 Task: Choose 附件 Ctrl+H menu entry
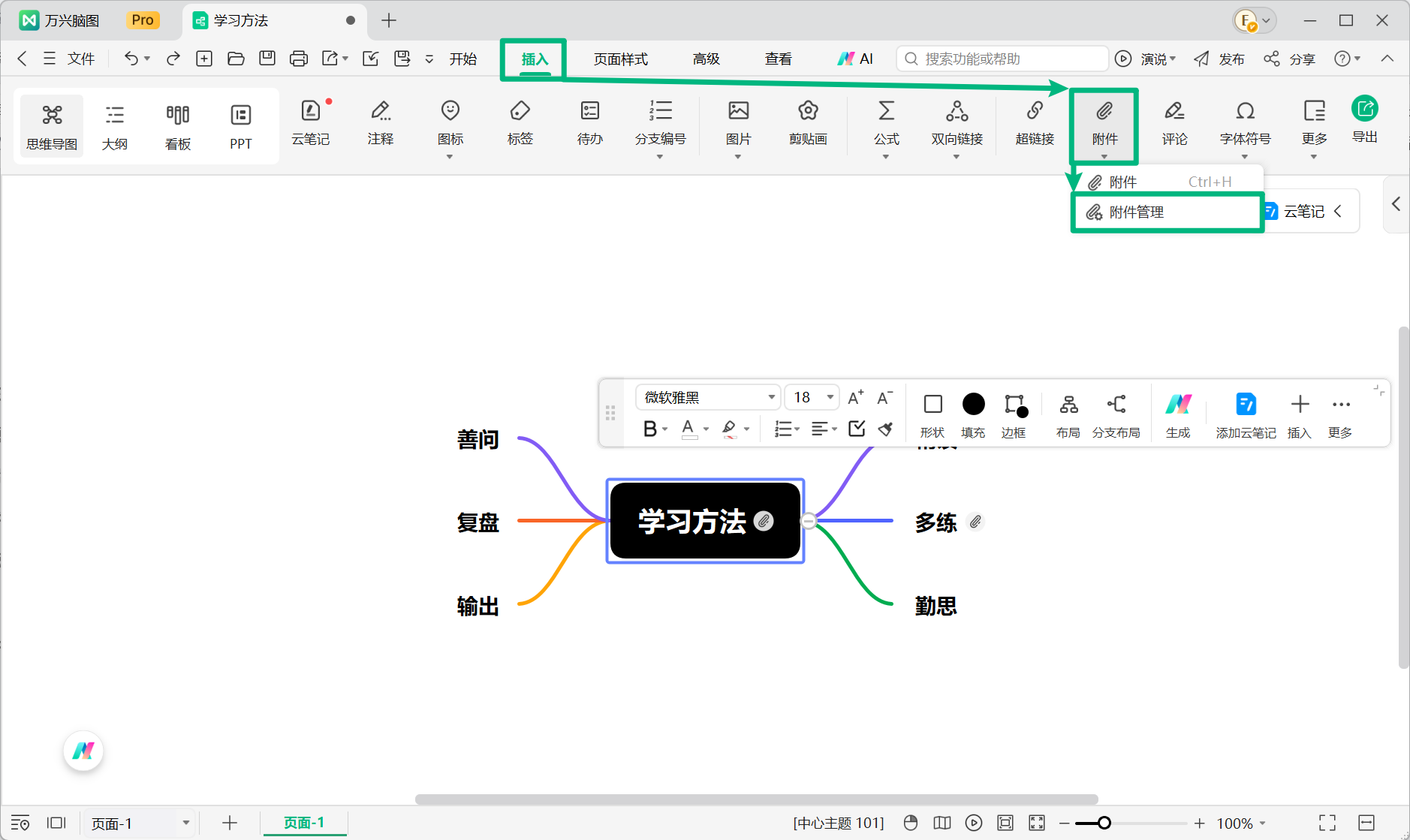pos(1167,182)
